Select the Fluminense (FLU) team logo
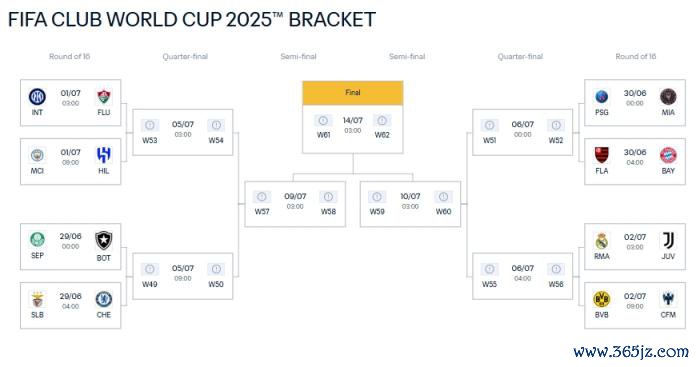 pyautogui.click(x=104, y=97)
